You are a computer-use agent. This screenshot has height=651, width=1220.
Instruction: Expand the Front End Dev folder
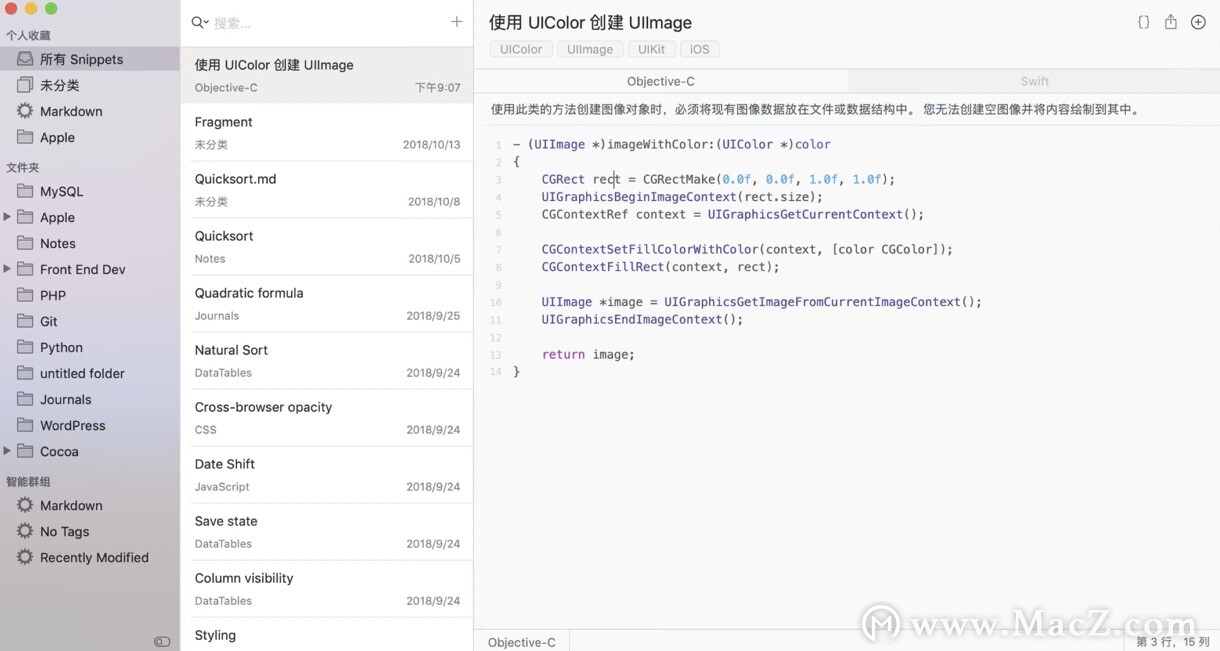(7, 269)
